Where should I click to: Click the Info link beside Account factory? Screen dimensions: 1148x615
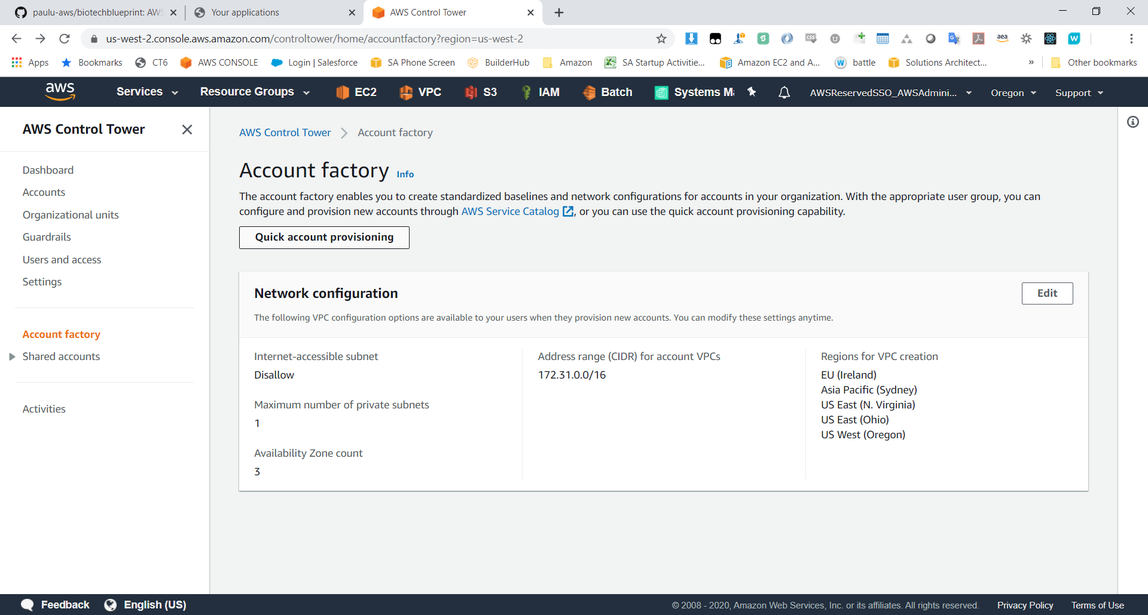pyautogui.click(x=405, y=174)
